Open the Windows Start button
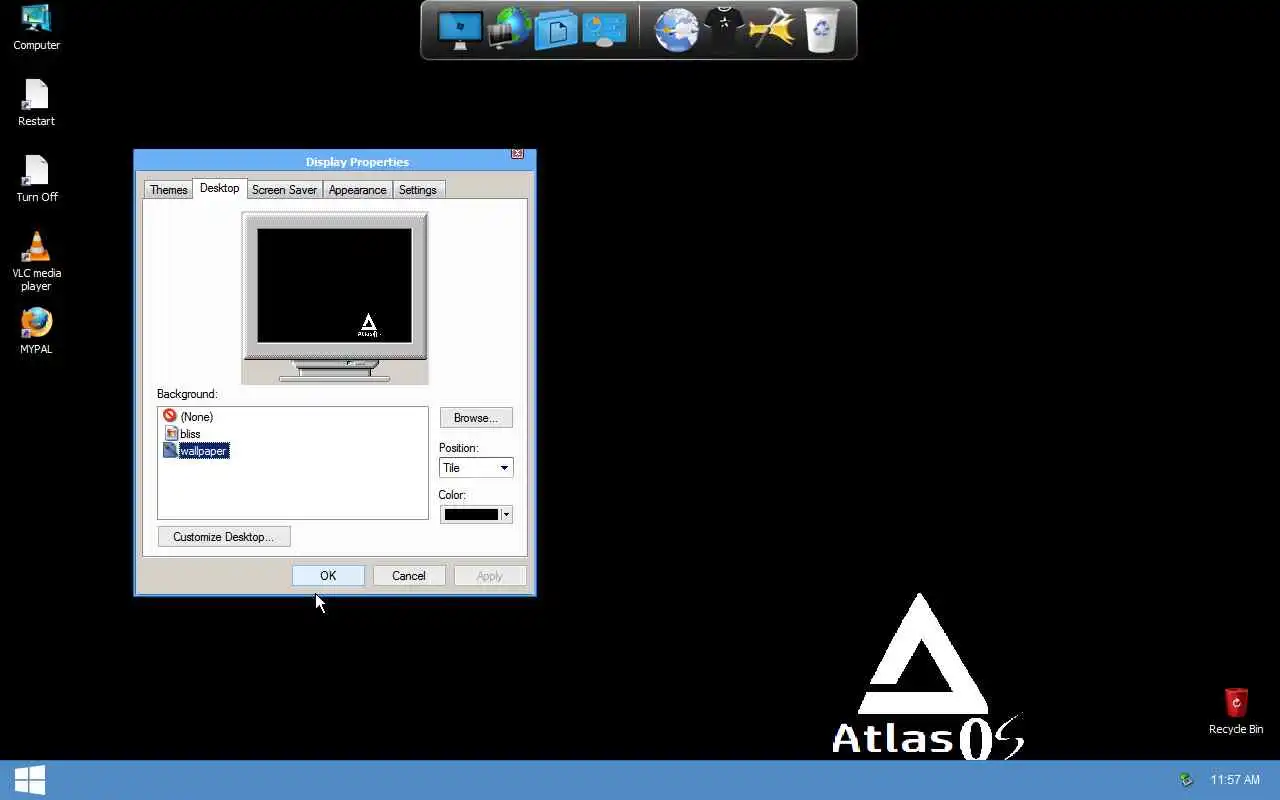1280x800 pixels. (29, 780)
